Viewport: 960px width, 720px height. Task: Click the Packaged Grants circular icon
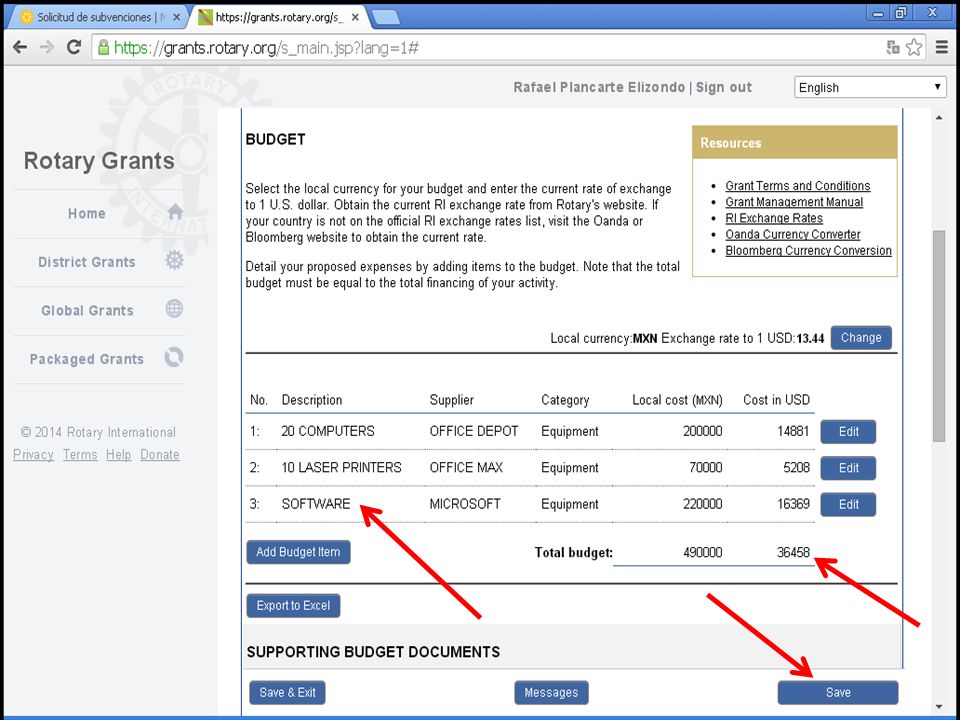[x=174, y=357]
